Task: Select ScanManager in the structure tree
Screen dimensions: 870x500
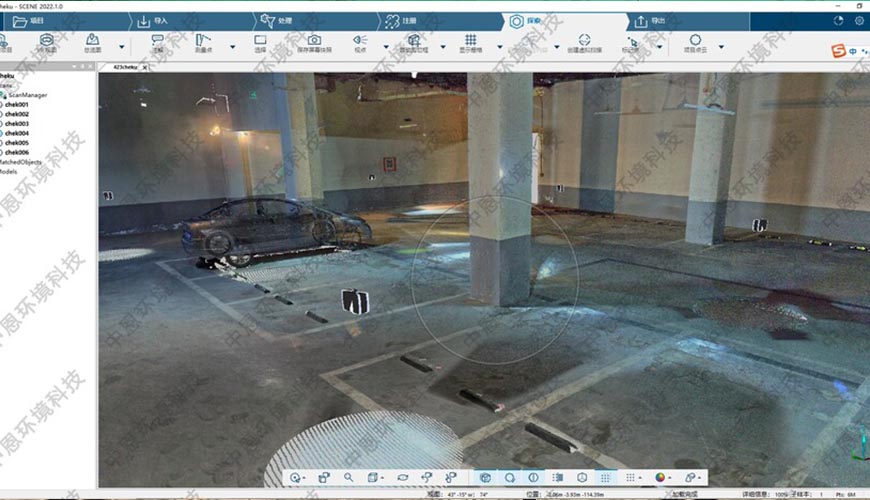Action: [x=27, y=95]
